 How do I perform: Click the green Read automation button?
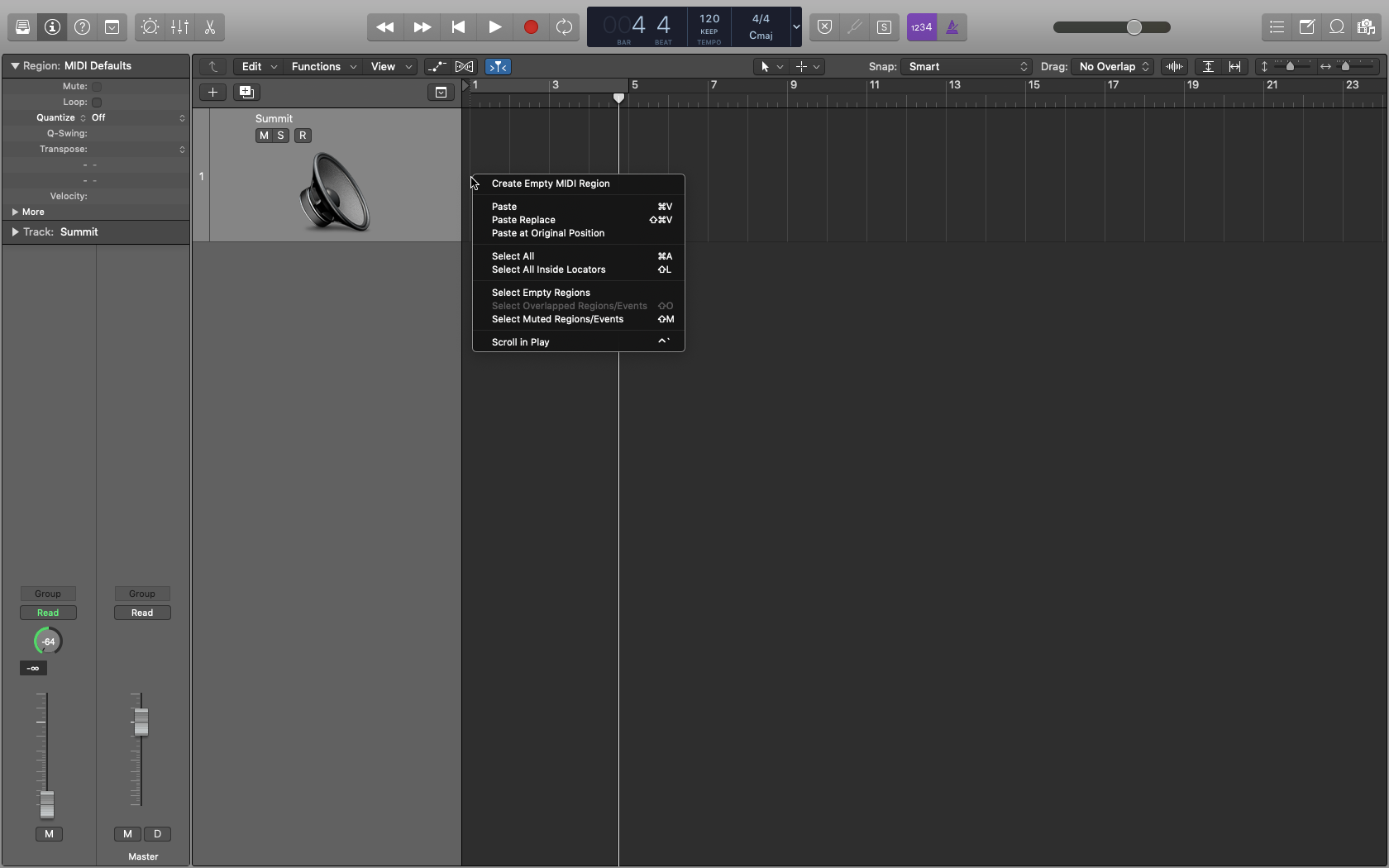(48, 613)
